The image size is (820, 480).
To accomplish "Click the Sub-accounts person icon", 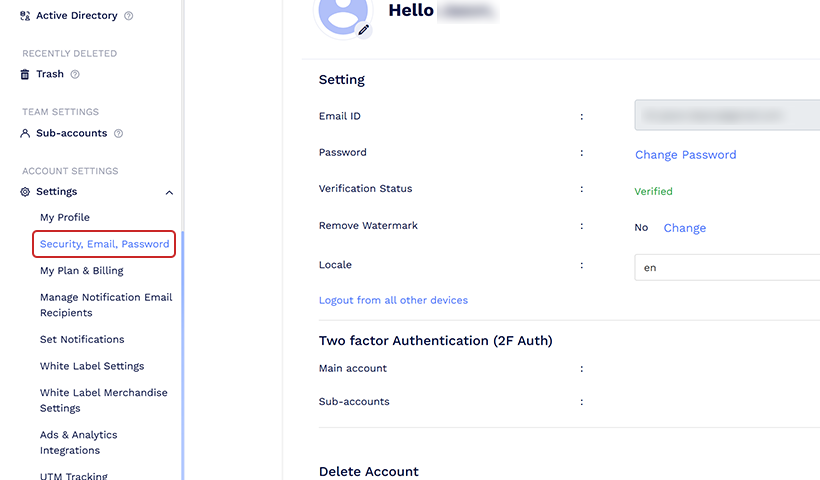I will pyautogui.click(x=25, y=133).
